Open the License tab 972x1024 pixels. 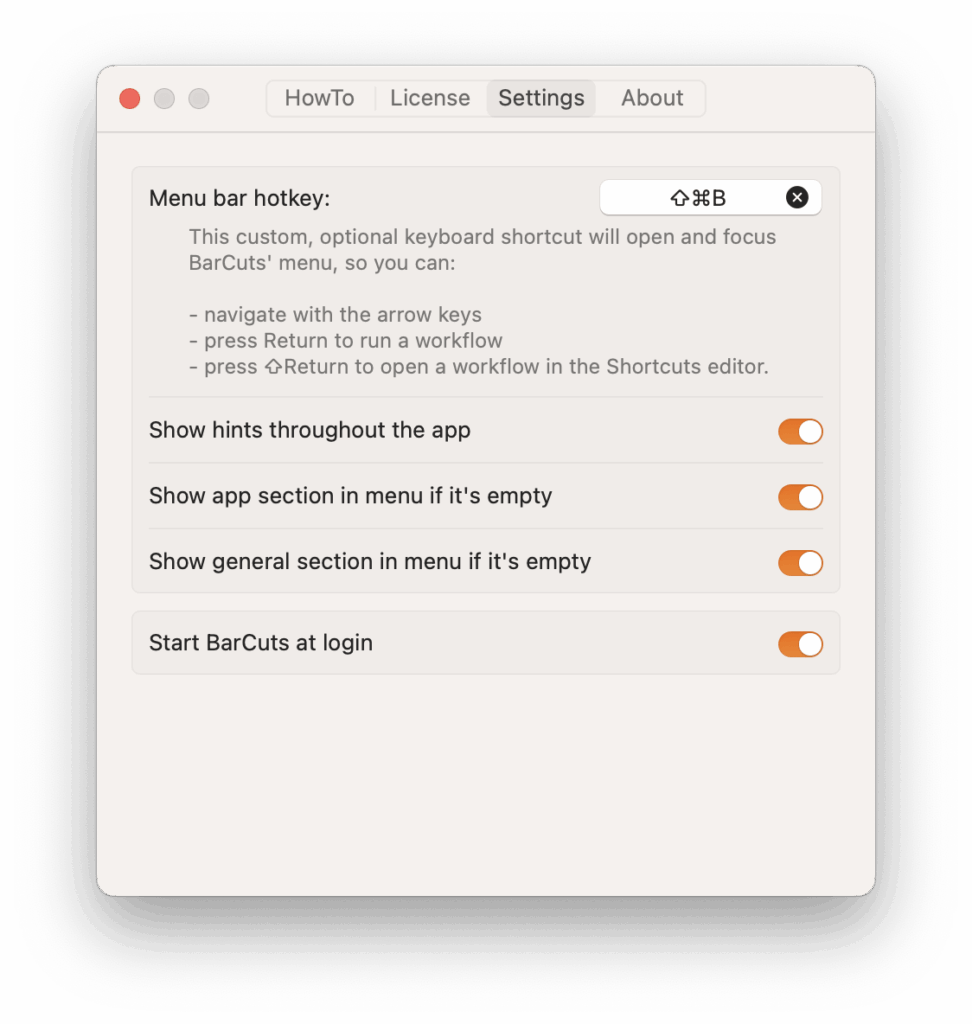click(x=430, y=98)
